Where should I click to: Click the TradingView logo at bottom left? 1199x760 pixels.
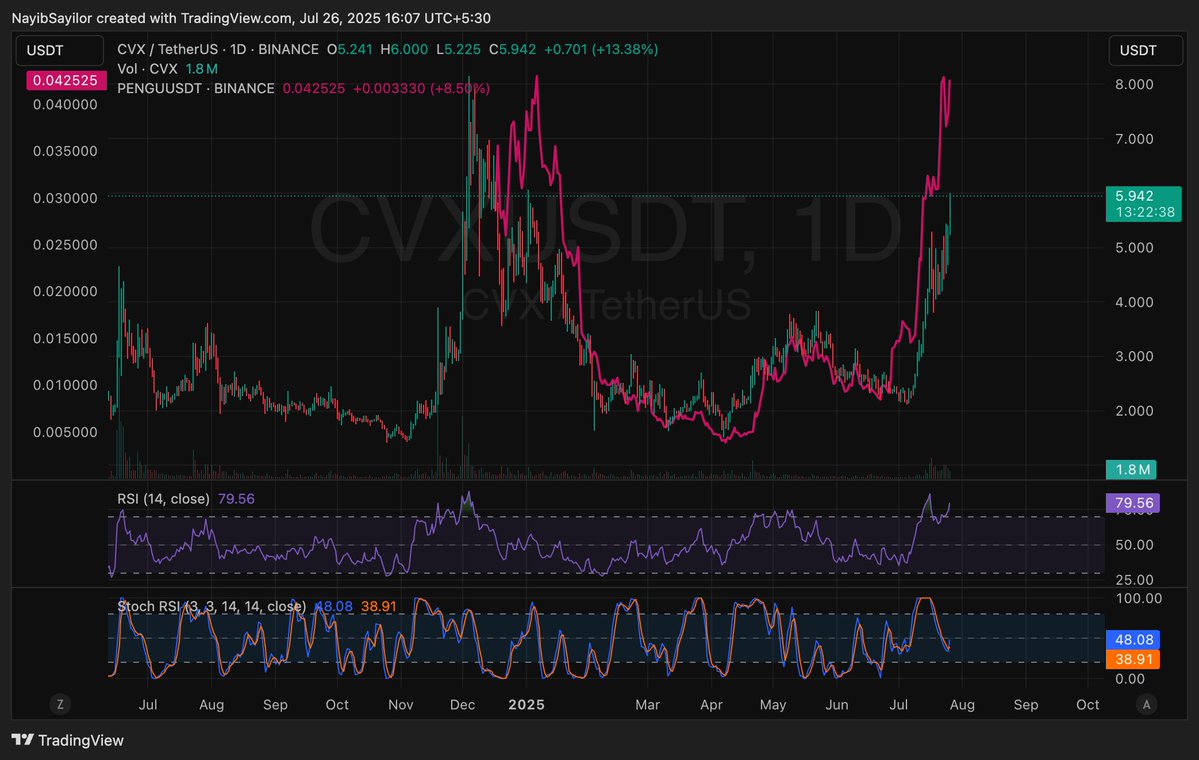point(67,740)
